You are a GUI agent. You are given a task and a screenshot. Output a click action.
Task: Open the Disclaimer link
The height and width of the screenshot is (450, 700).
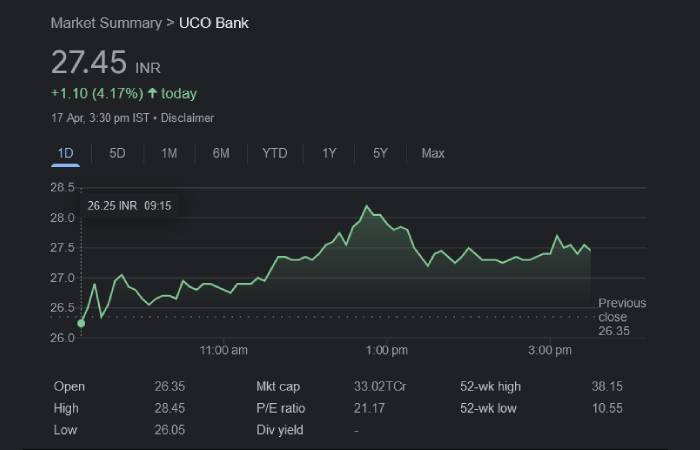click(187, 118)
